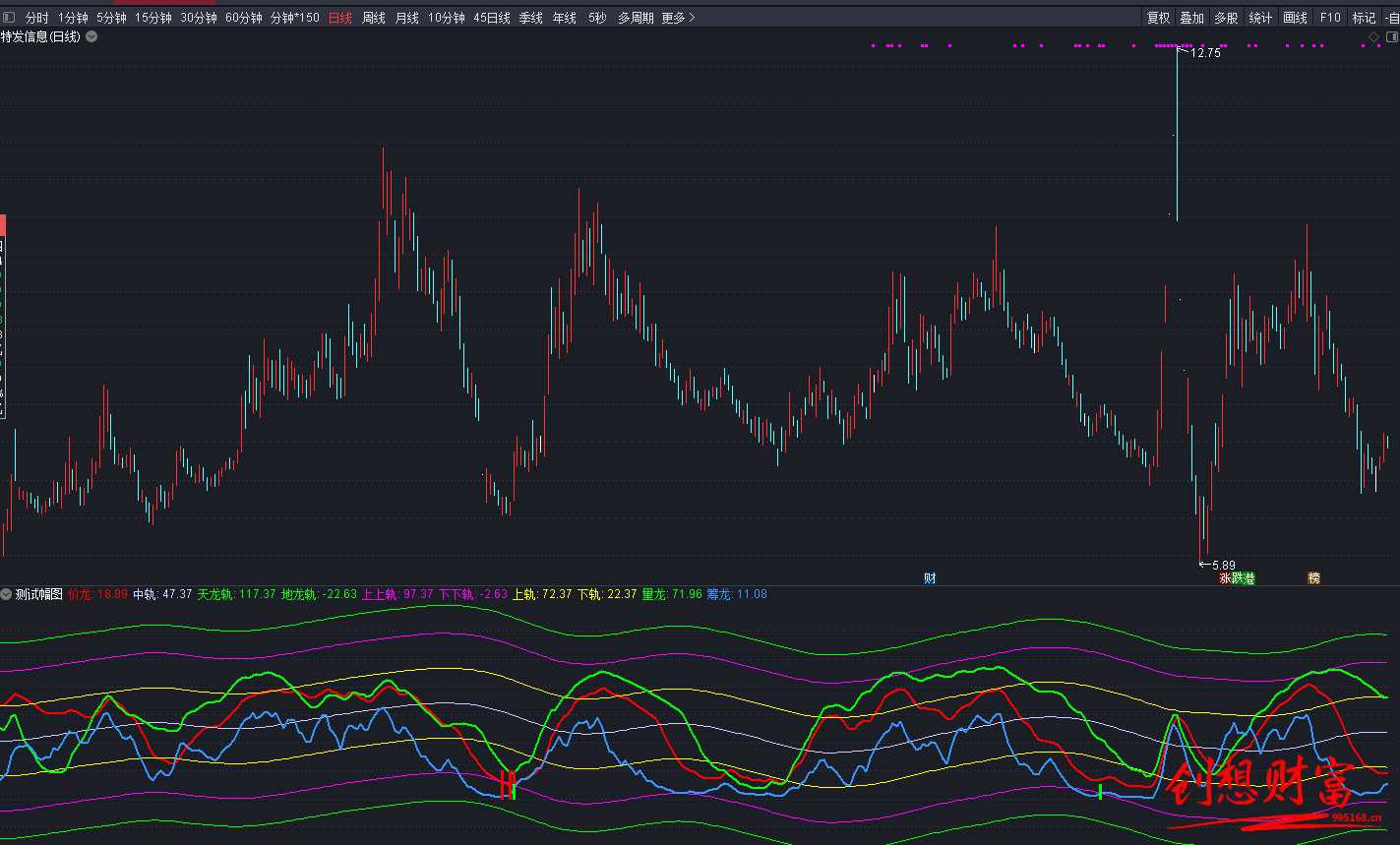The image size is (1400, 845).
Task: Click the 天龙轨: 117.37 value
Action: point(236,594)
